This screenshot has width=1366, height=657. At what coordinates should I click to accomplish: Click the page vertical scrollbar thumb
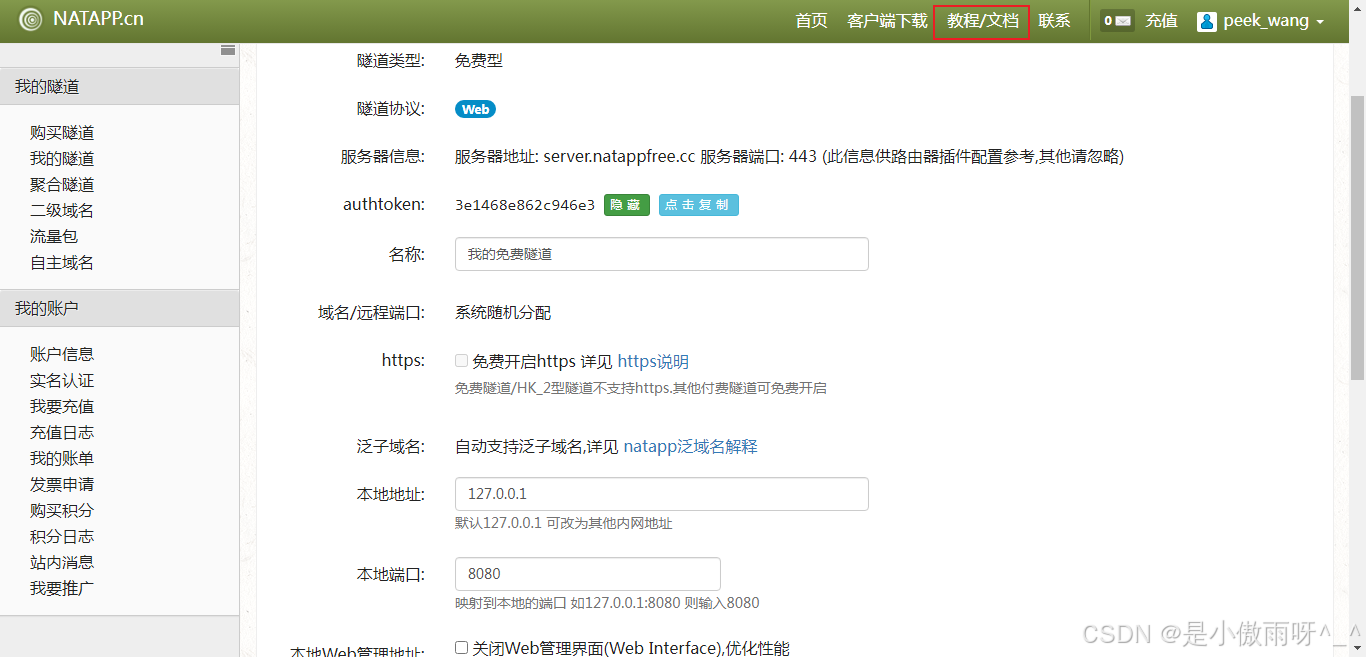(x=1357, y=238)
